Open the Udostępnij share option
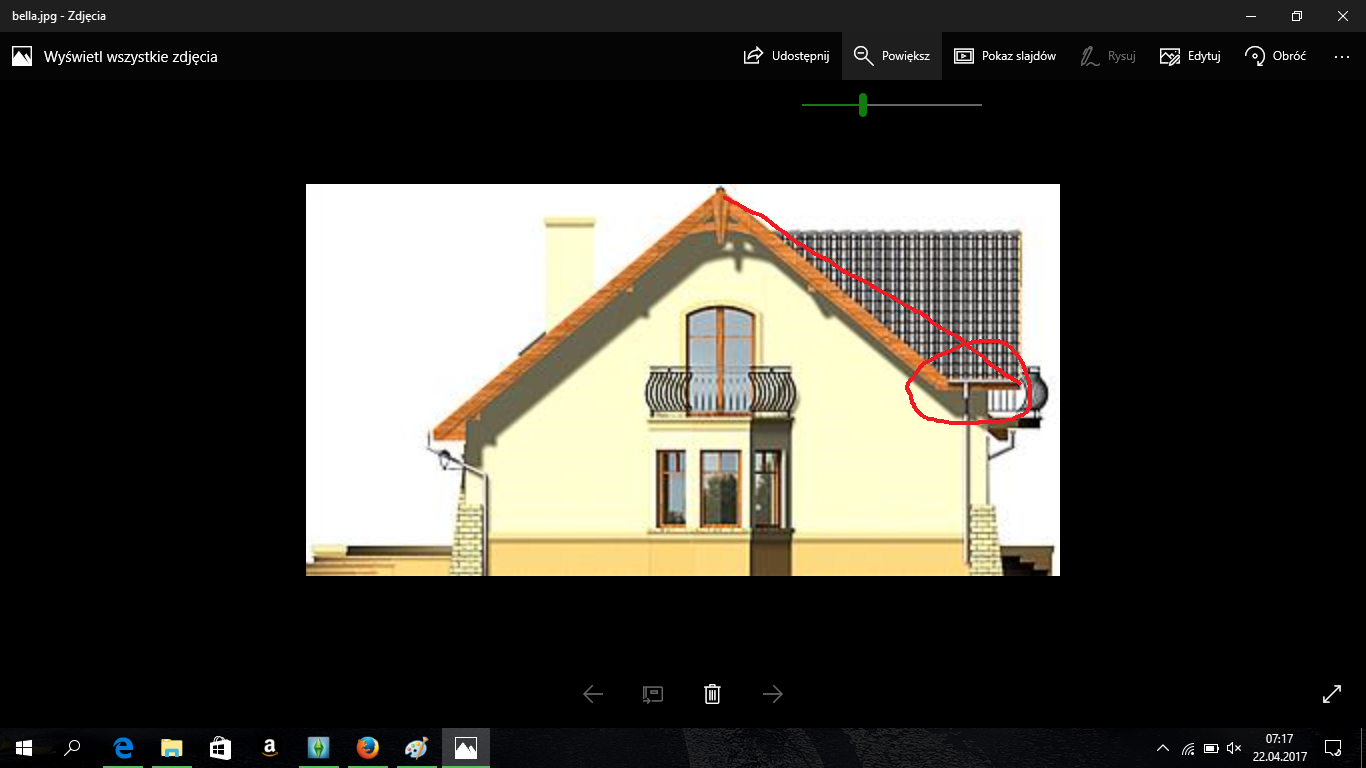The image size is (1366, 768). pyautogui.click(x=786, y=56)
